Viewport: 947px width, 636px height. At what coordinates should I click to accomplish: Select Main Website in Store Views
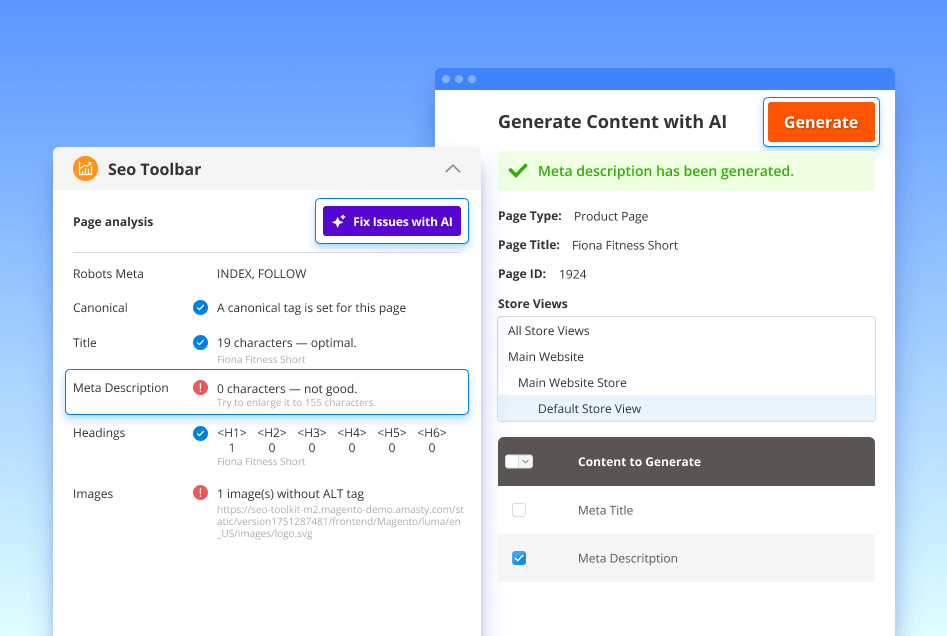(x=545, y=357)
